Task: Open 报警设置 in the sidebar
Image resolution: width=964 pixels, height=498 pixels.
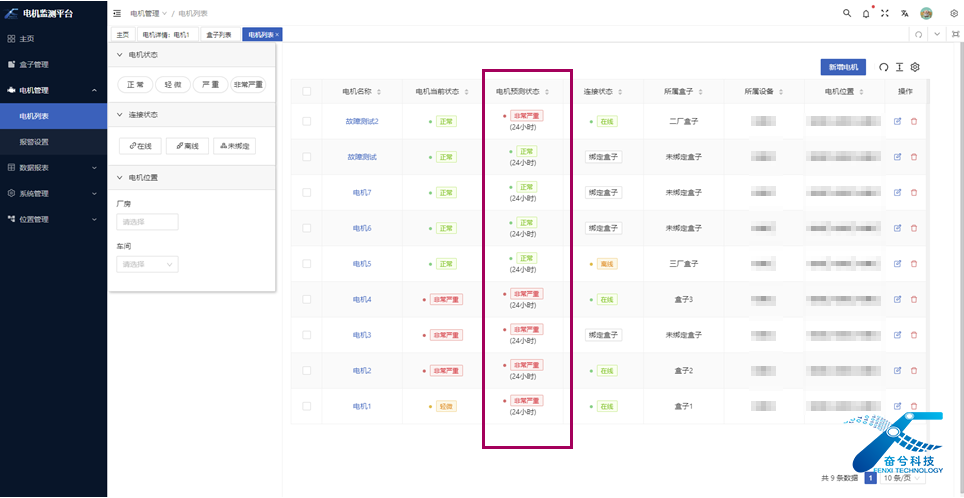Action: (34, 142)
